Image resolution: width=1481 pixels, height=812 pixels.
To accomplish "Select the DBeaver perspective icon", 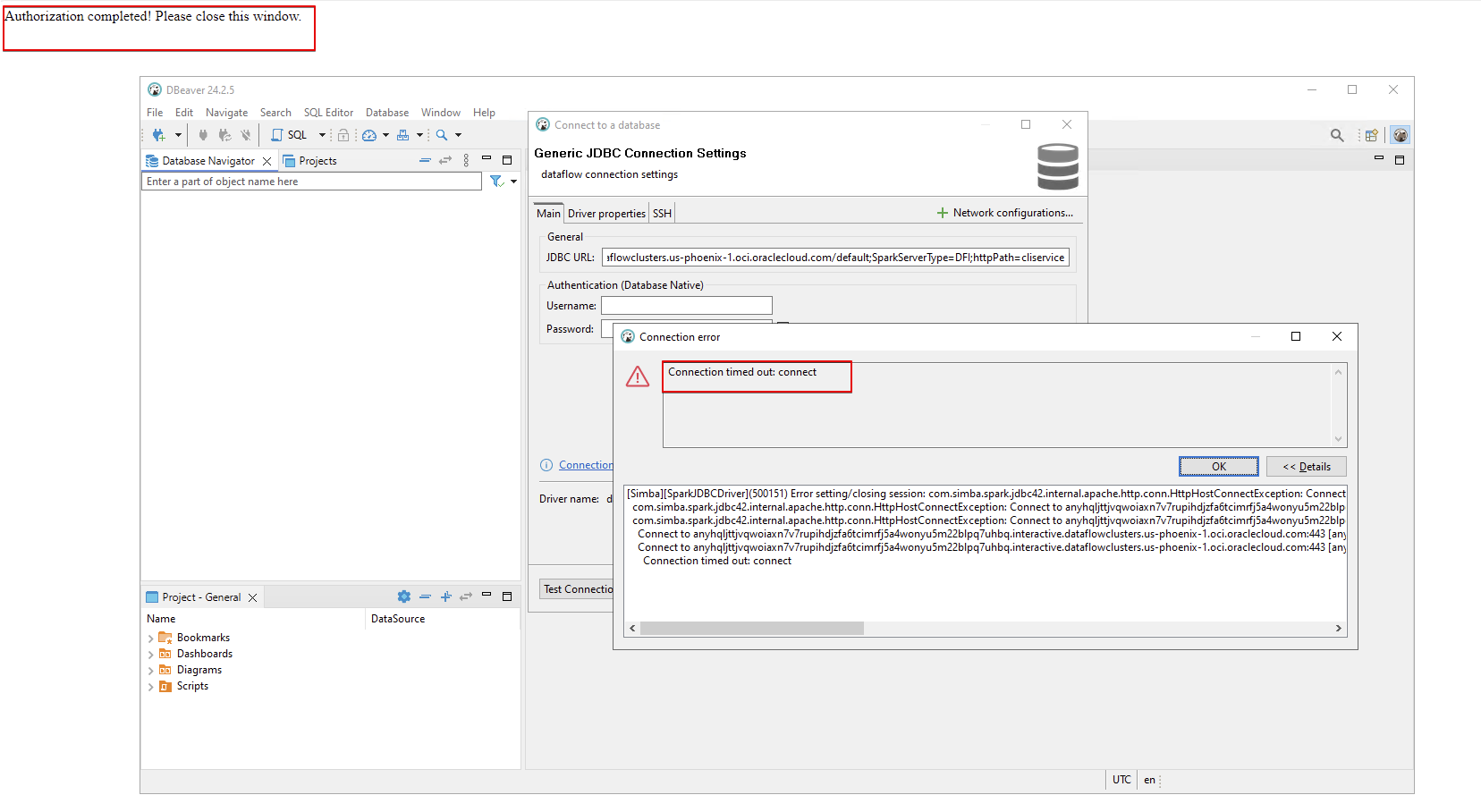I will pos(1401,135).
